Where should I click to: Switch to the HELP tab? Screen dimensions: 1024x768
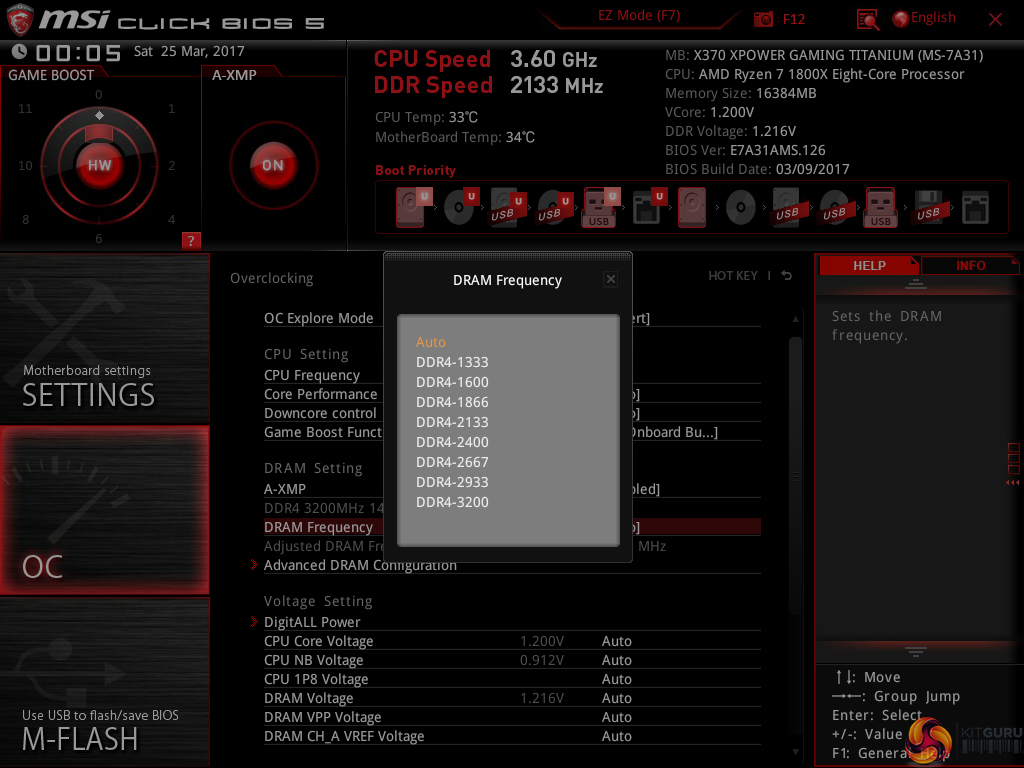[869, 266]
